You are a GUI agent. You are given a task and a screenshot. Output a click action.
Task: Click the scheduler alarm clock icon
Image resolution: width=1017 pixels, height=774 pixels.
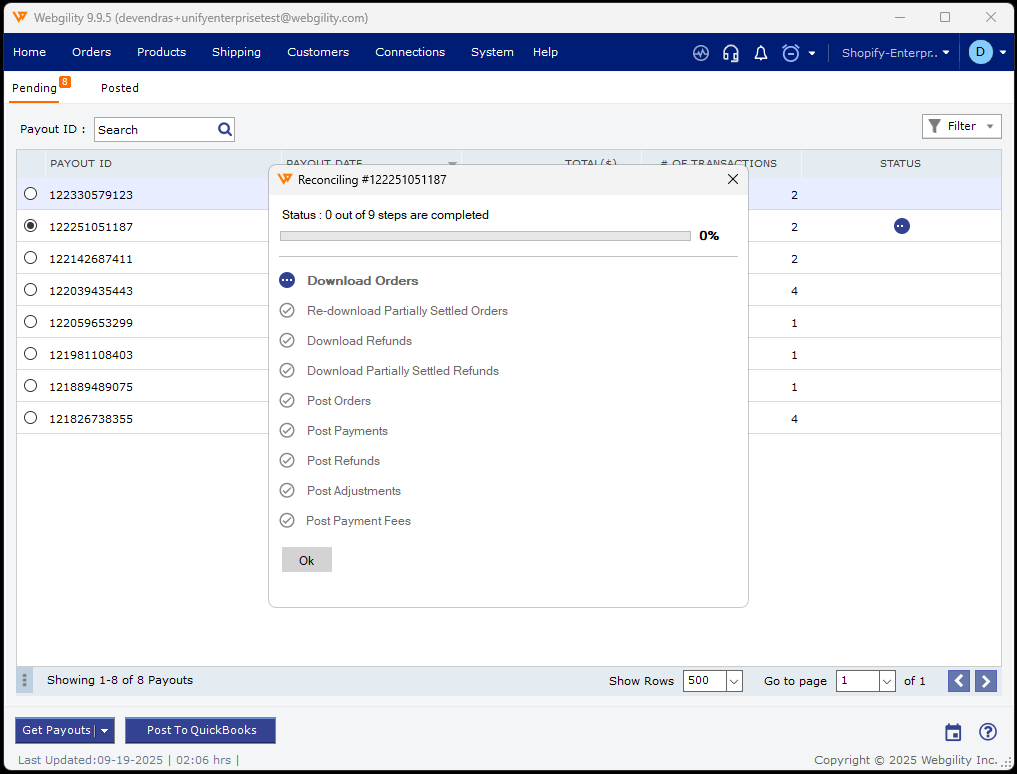coord(791,53)
